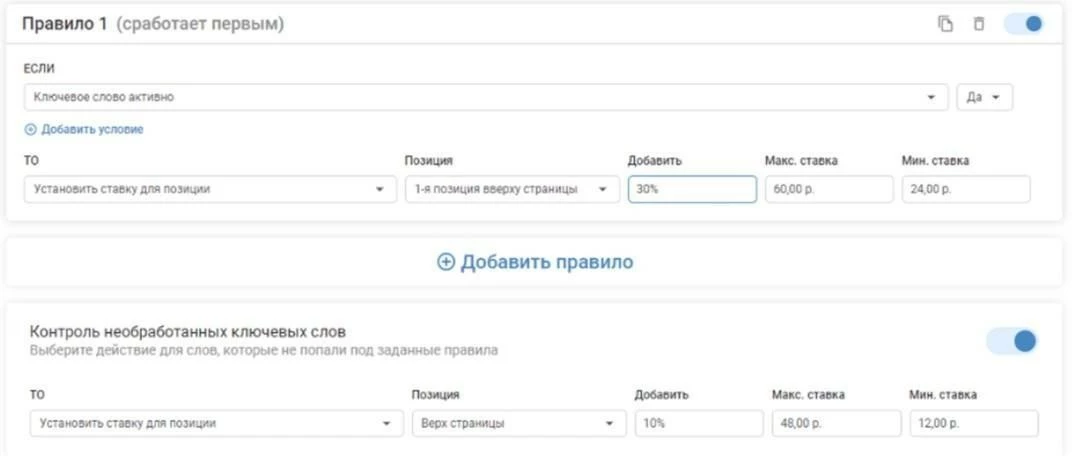Open the 'Ключевое слово активно' condition dropdown

pyautogui.click(x=484, y=98)
